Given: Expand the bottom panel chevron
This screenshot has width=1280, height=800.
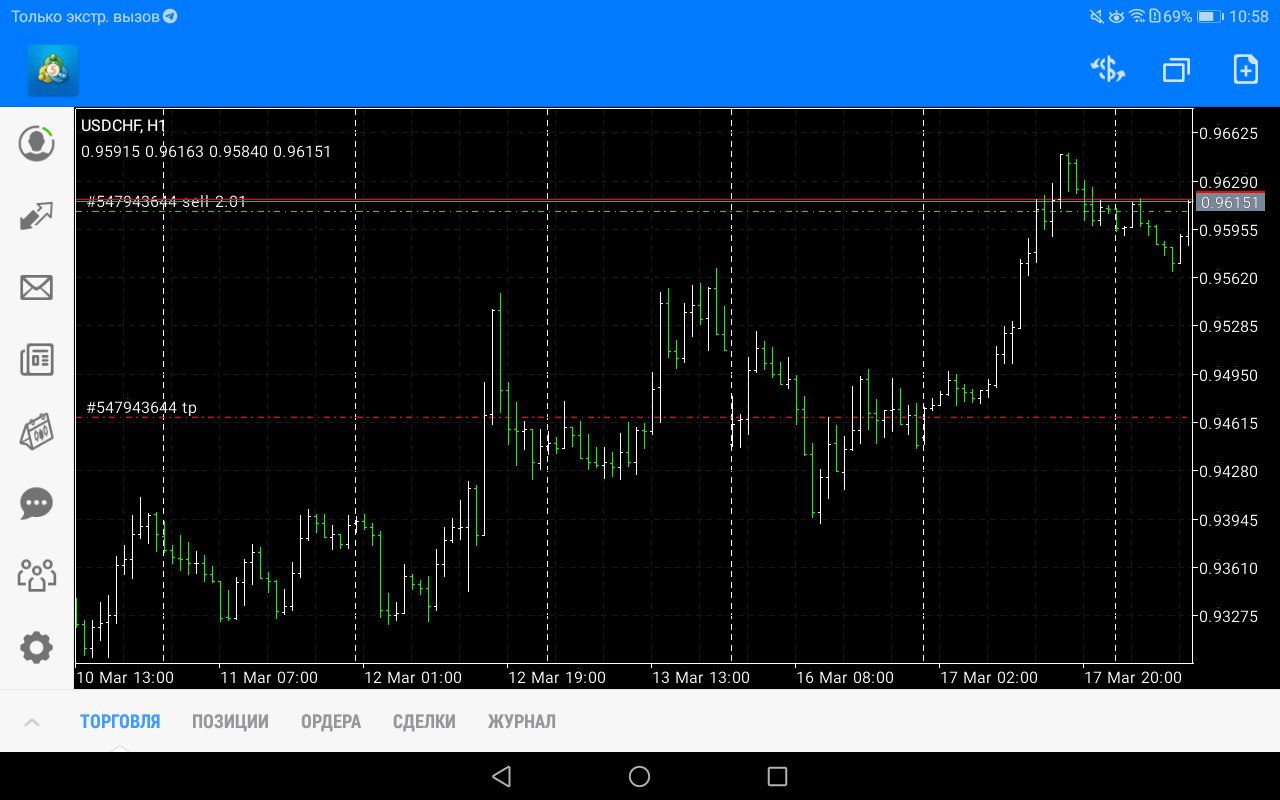Looking at the screenshot, I should point(32,721).
